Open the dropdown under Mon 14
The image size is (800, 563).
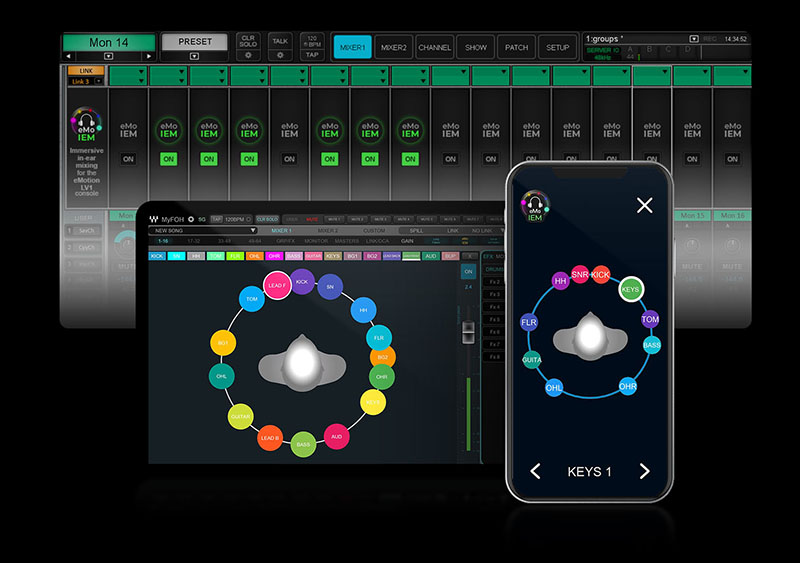(x=109, y=56)
